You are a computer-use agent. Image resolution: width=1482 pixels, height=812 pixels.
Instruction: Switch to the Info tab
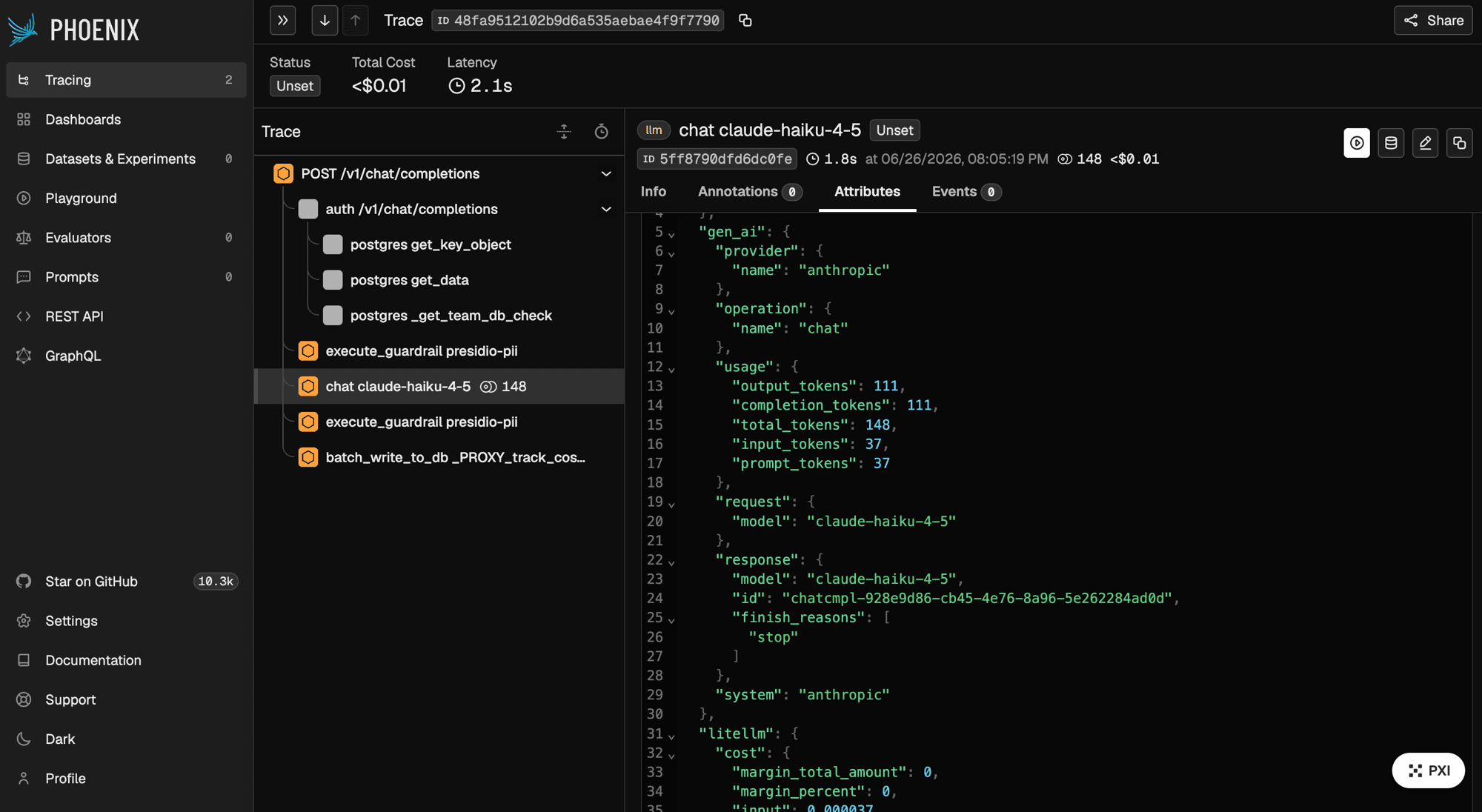pyautogui.click(x=653, y=192)
